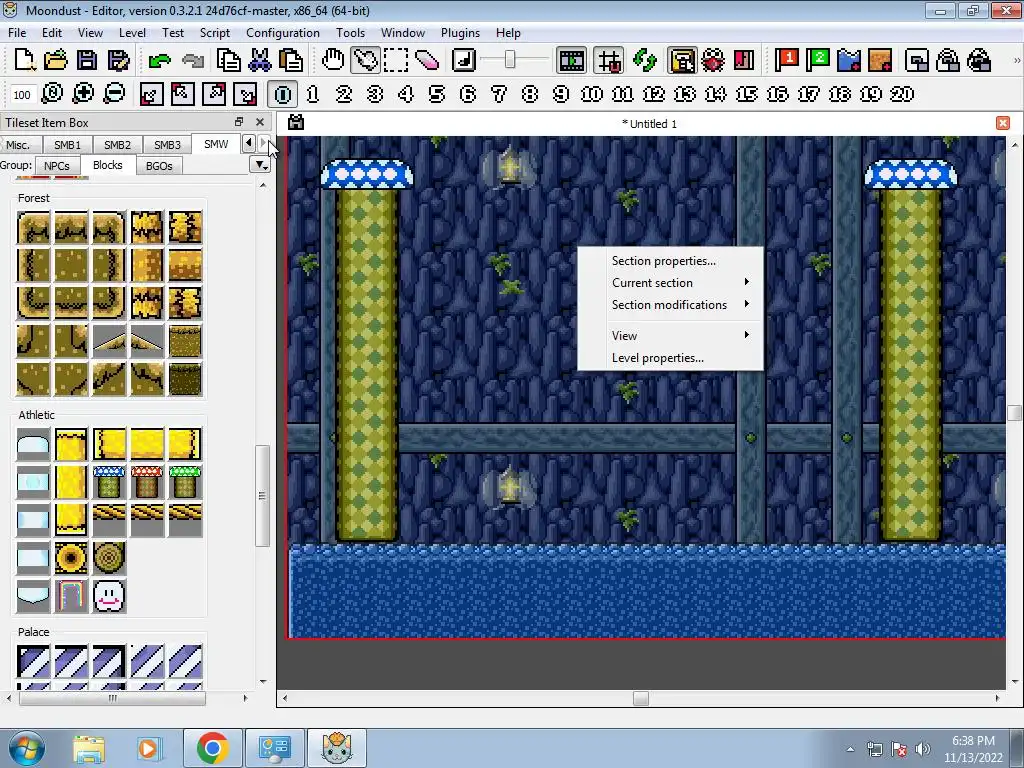Switch to section 0
Screen dimensions: 1024x768
[283, 94]
